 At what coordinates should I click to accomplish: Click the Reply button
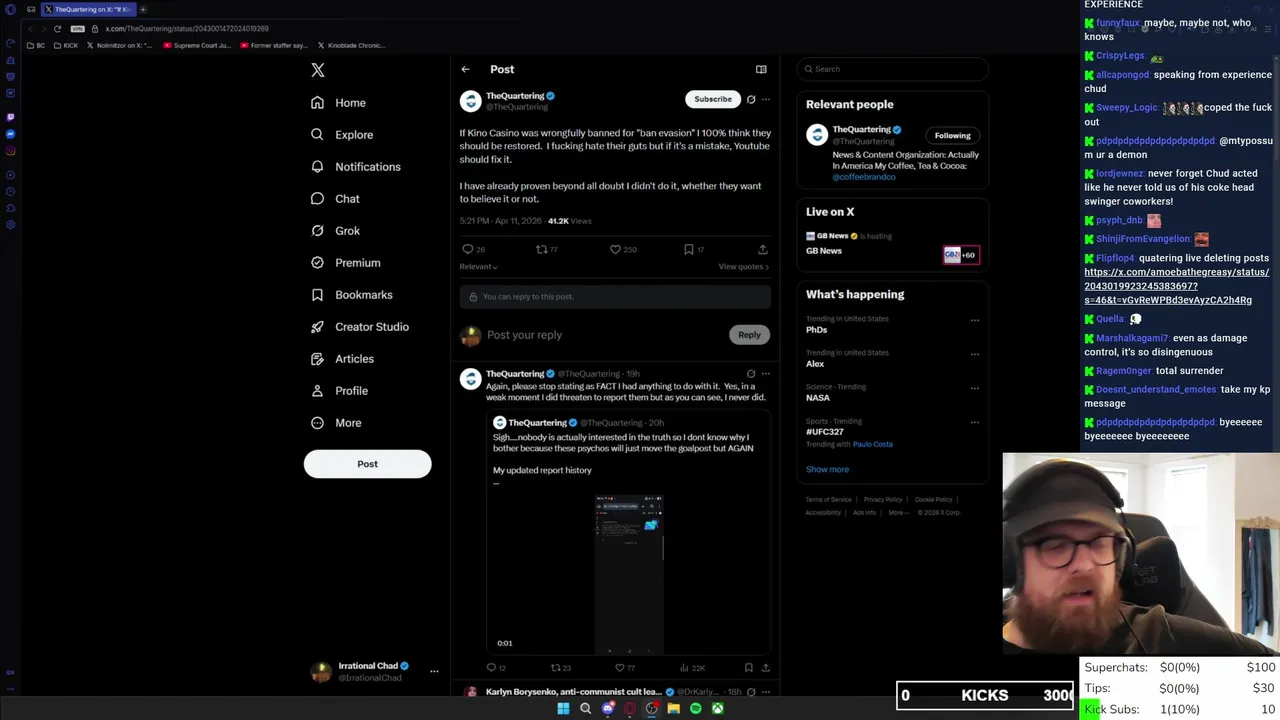click(749, 335)
